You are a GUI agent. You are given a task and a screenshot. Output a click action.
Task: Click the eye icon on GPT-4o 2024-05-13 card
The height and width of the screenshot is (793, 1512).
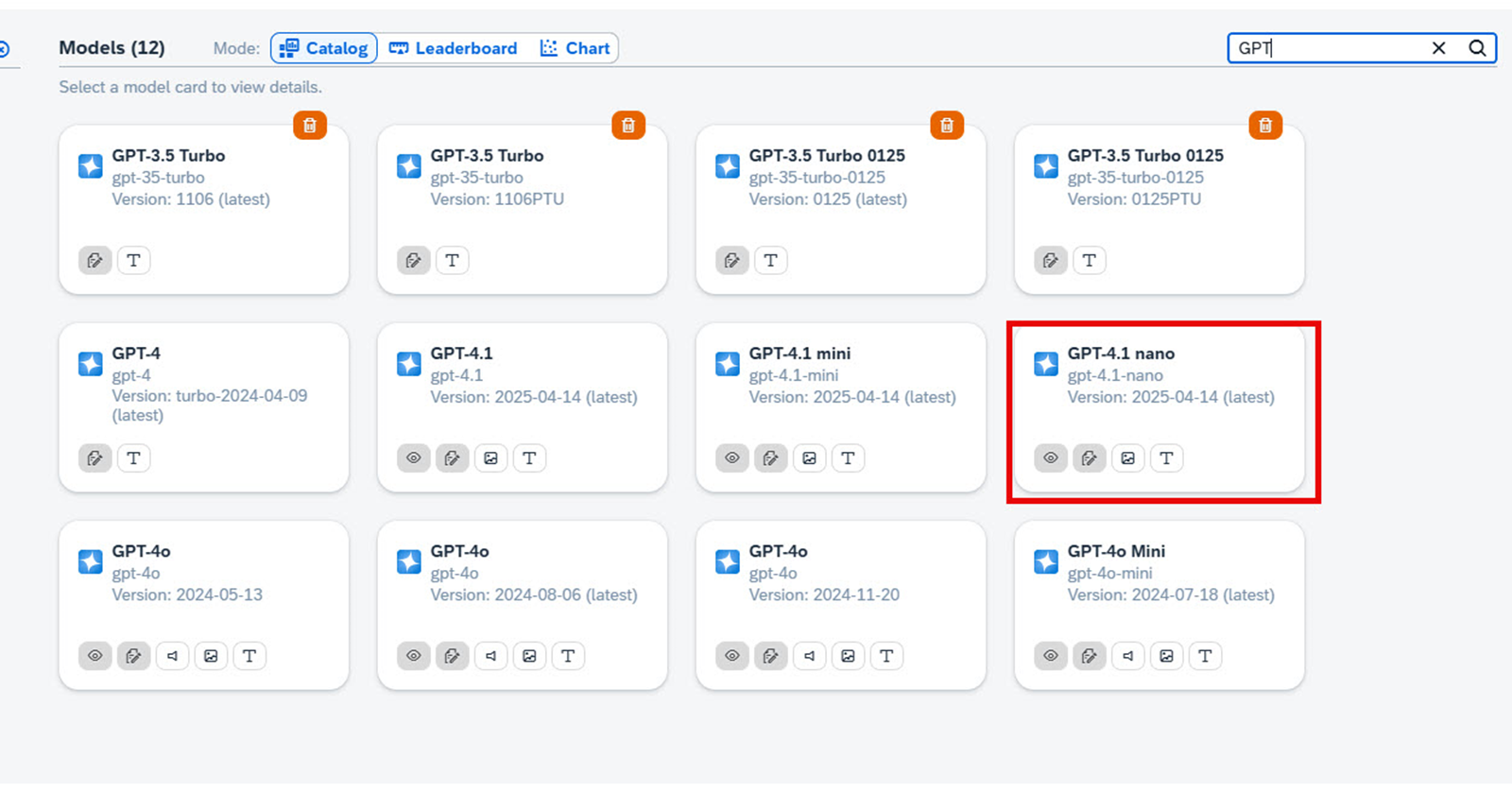(94, 656)
